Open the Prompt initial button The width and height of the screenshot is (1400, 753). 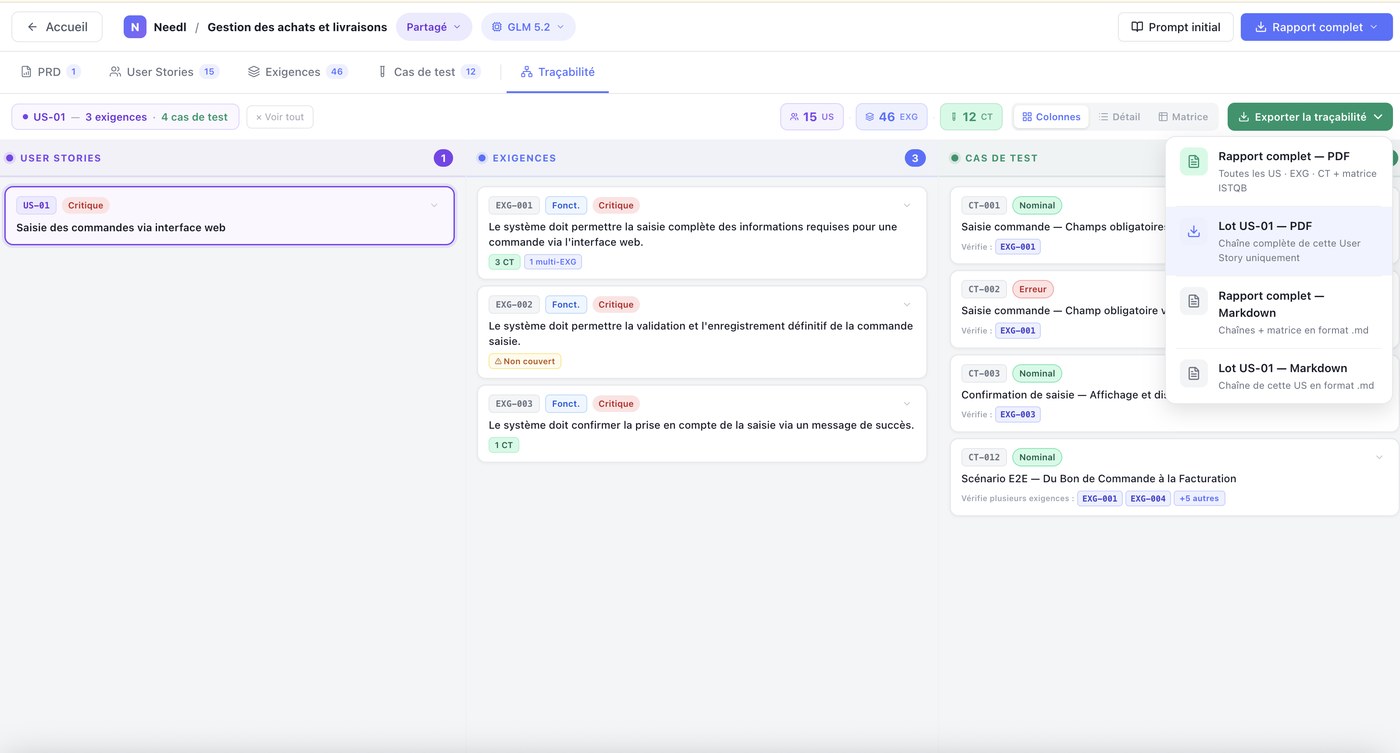pos(1175,27)
